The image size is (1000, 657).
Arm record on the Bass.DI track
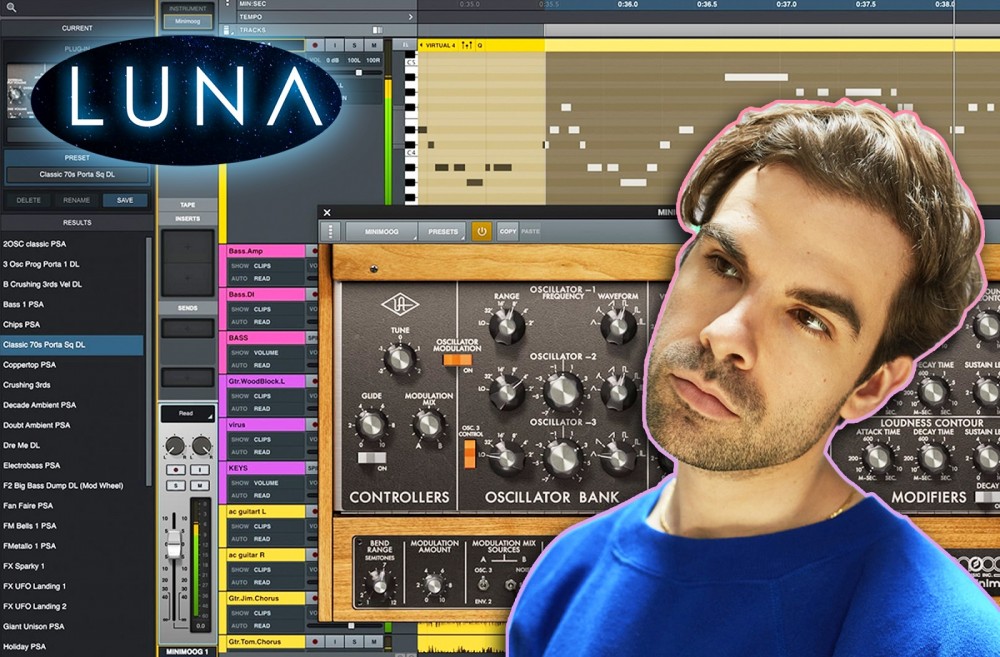314,295
